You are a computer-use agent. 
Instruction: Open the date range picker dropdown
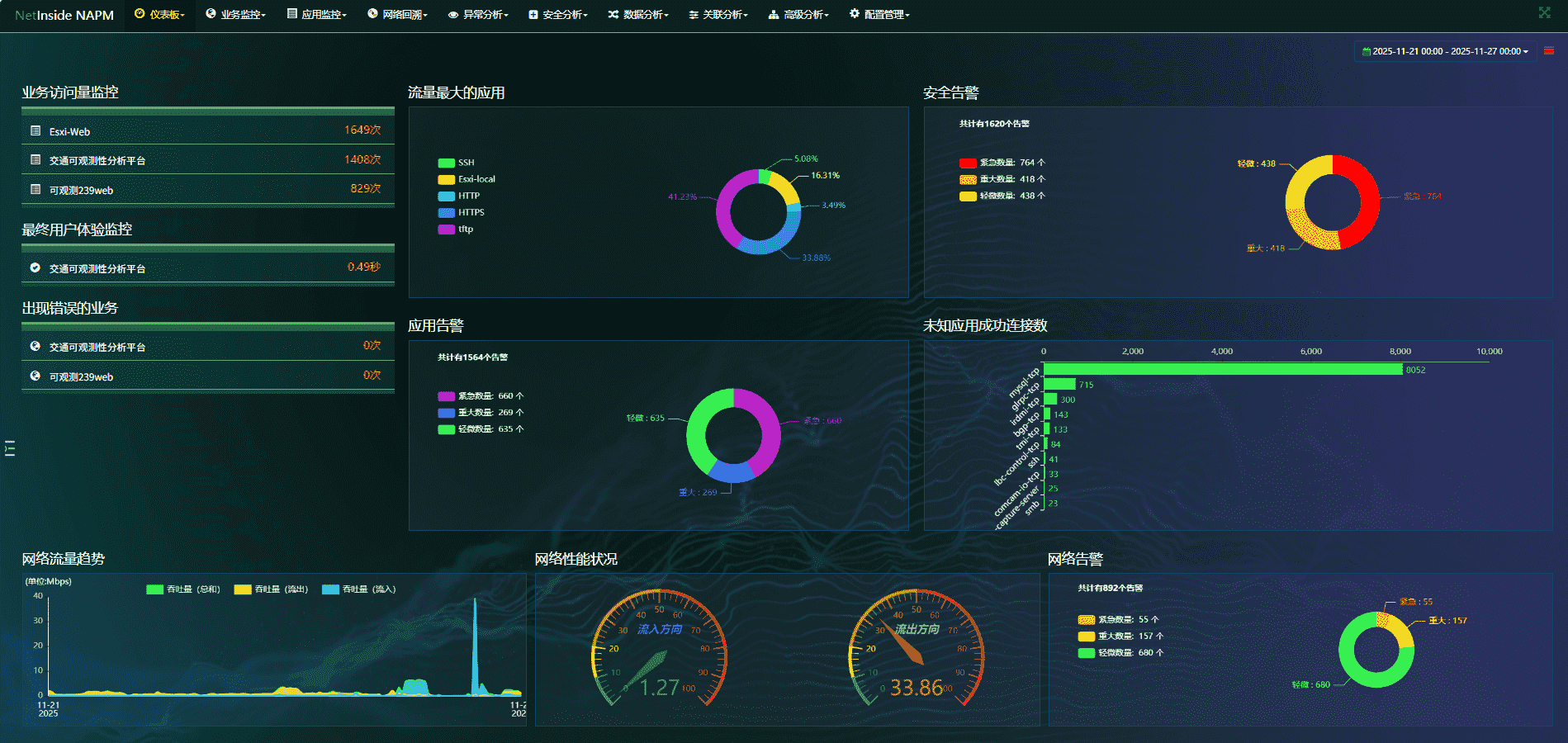[1445, 51]
